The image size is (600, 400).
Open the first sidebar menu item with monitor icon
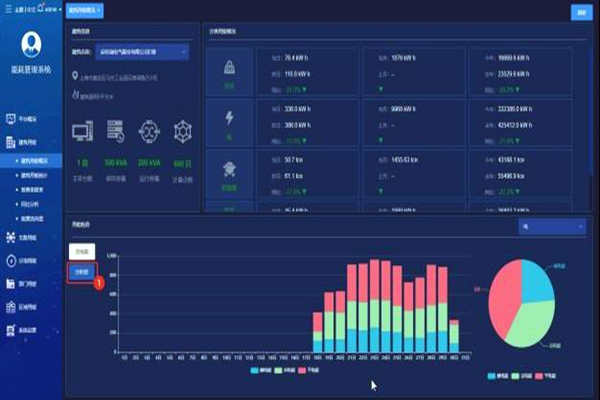click(30, 116)
